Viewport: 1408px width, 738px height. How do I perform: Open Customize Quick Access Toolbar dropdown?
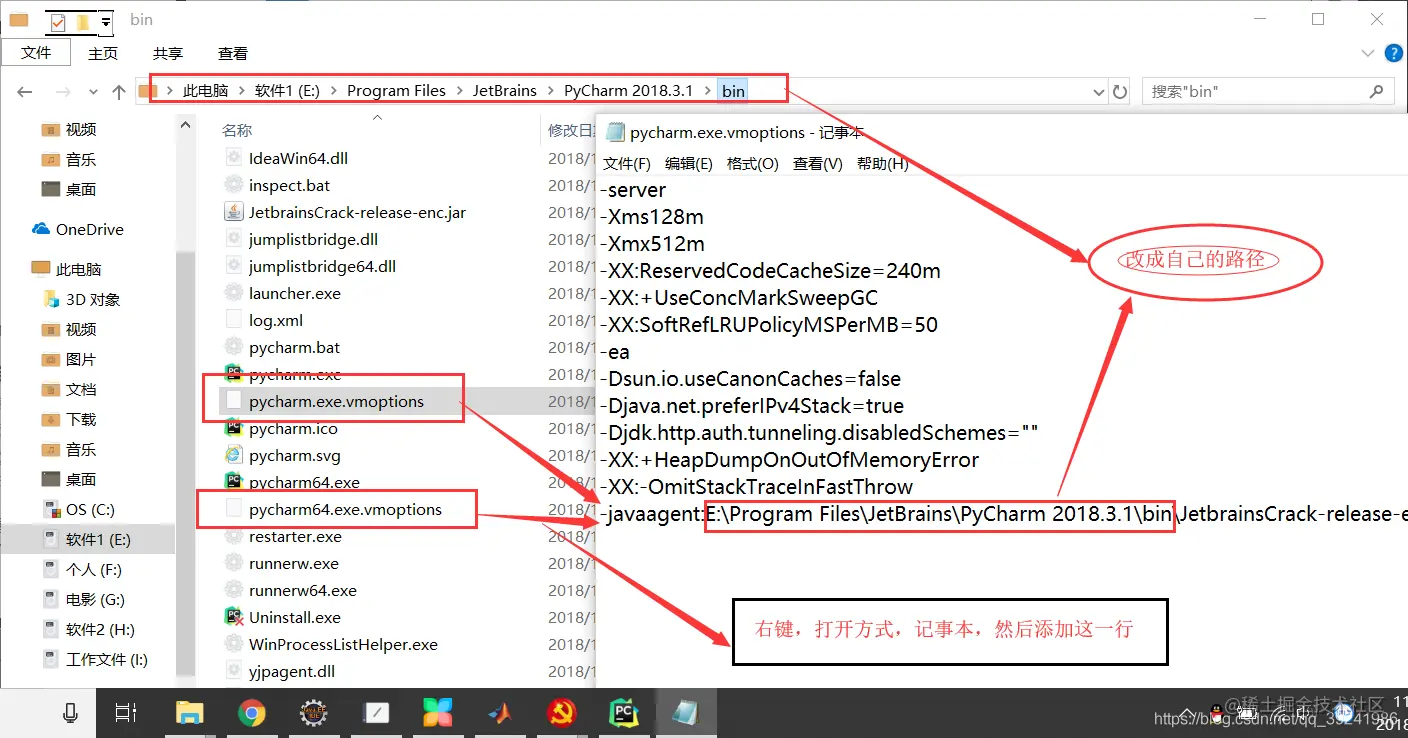pos(105,21)
